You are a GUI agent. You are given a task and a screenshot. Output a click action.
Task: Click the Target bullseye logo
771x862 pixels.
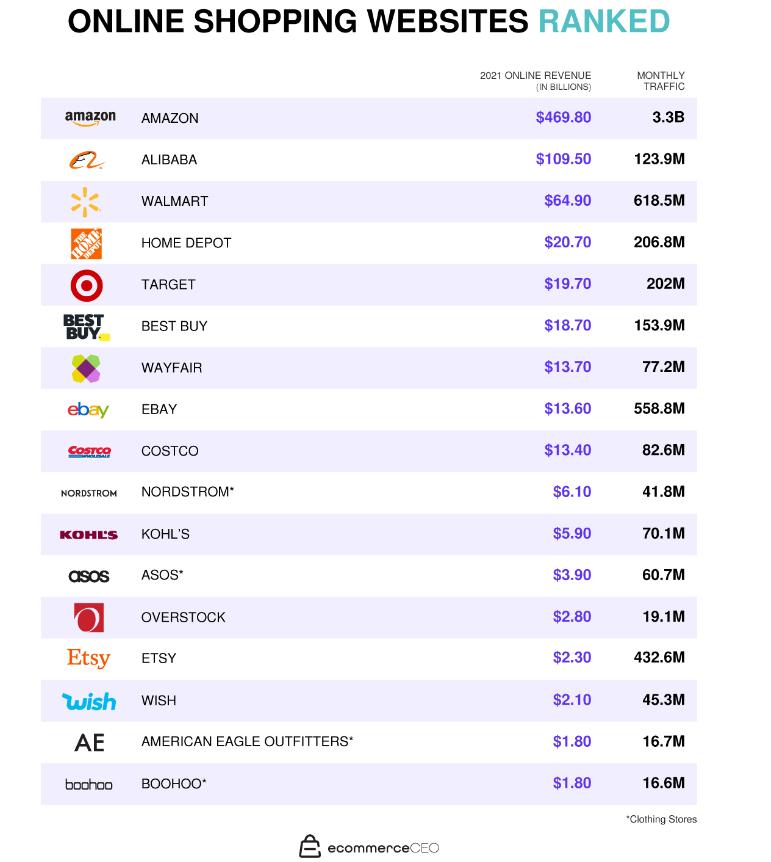coord(87,285)
